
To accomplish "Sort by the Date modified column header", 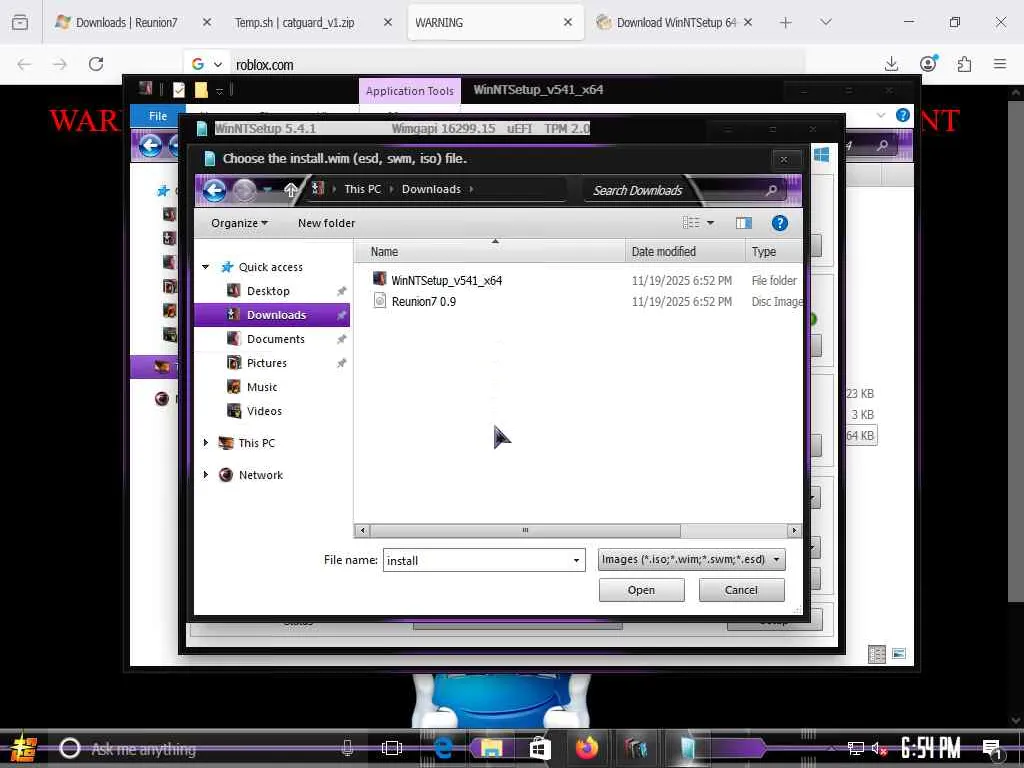I will [x=685, y=251].
